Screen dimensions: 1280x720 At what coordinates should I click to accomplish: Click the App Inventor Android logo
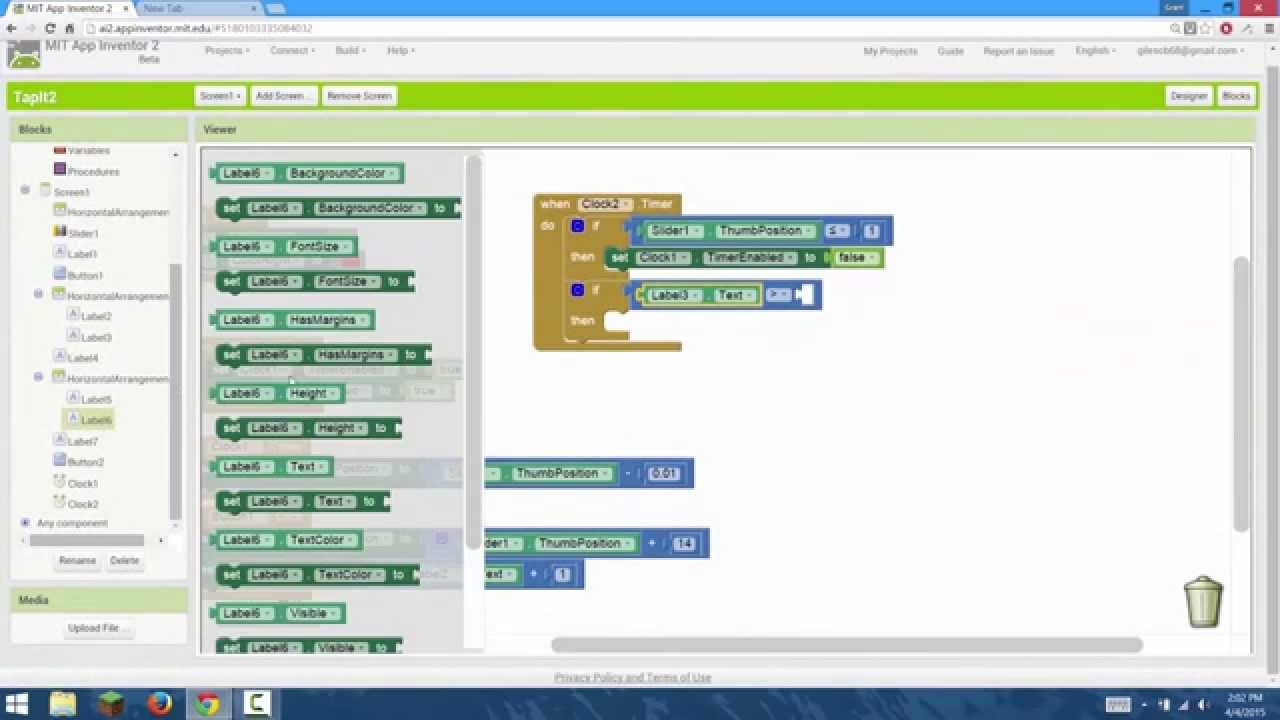coord(23,54)
